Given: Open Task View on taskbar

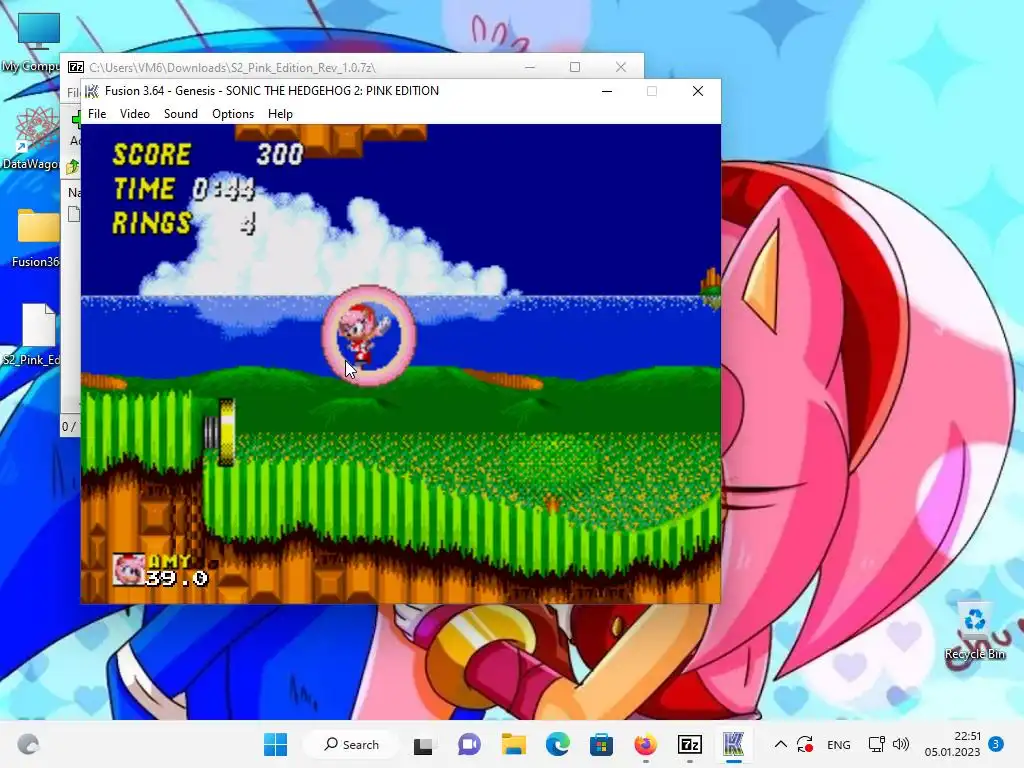Looking at the screenshot, I should point(423,744).
